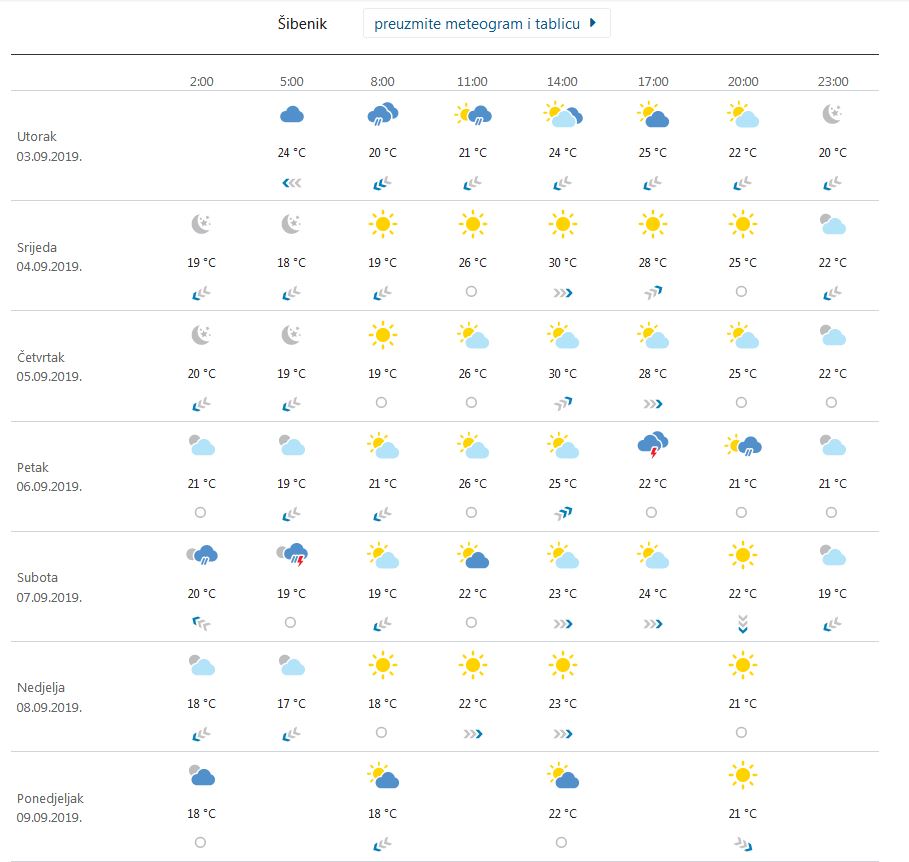
Task: Click the Šibenik city label
Action: 300,23
